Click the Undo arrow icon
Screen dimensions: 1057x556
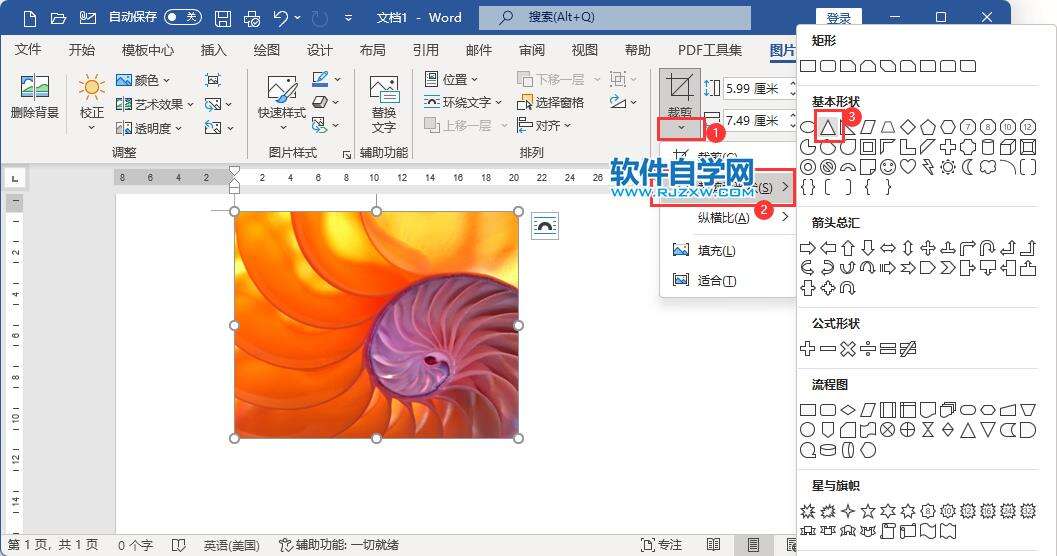[281, 18]
